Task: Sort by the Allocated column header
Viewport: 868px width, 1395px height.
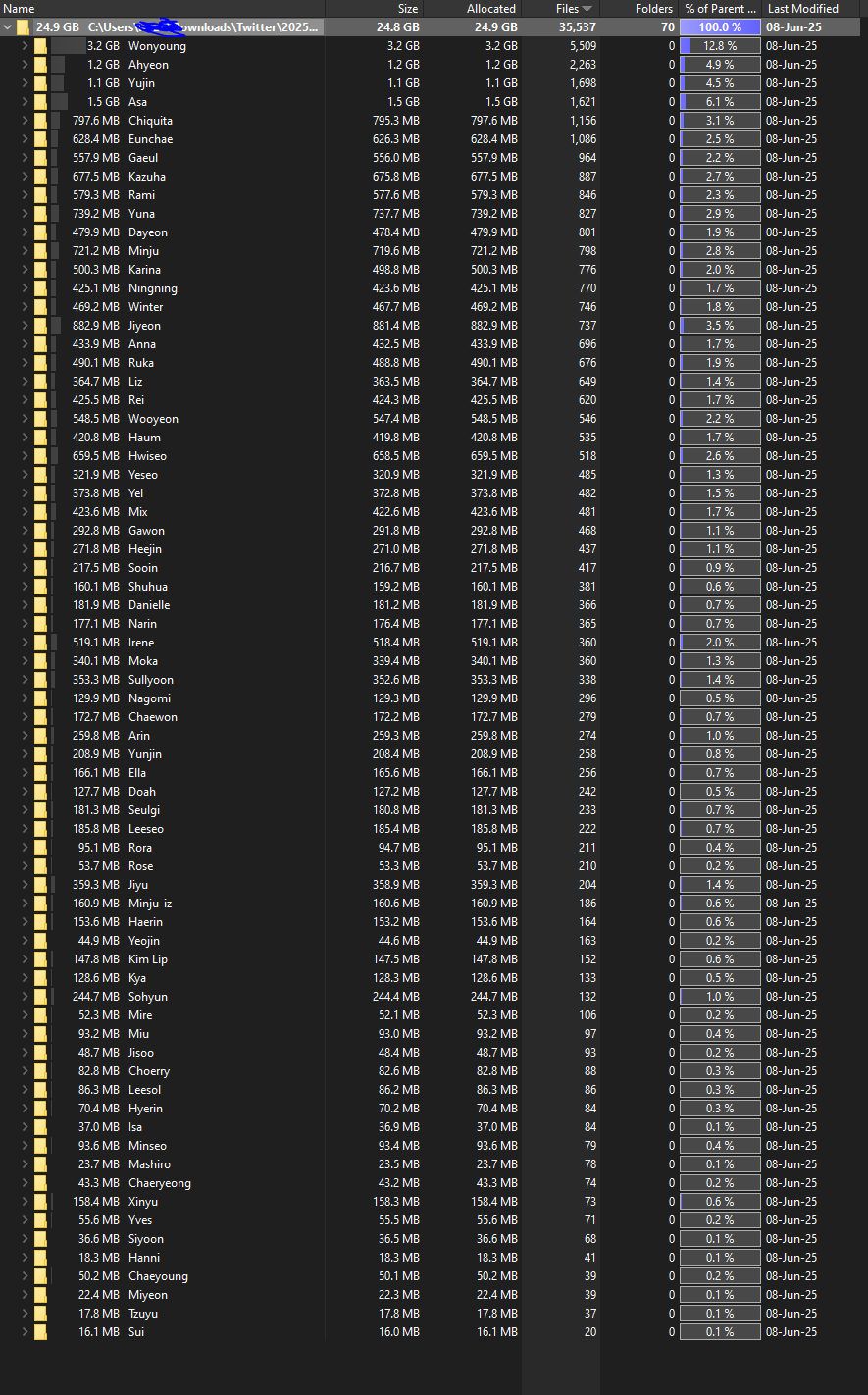Action: pos(473,9)
